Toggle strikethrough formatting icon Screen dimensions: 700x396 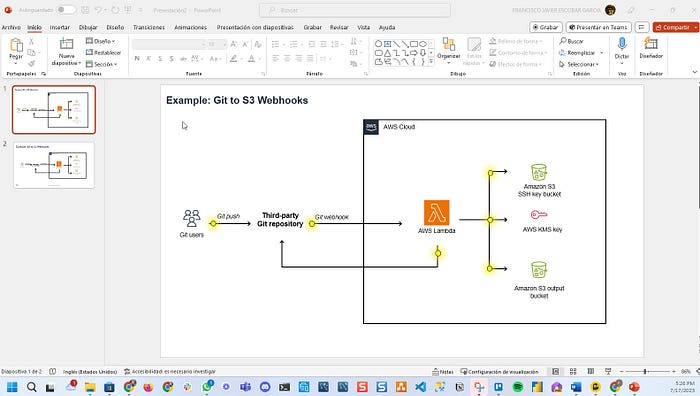pyautogui.click(x=183, y=58)
